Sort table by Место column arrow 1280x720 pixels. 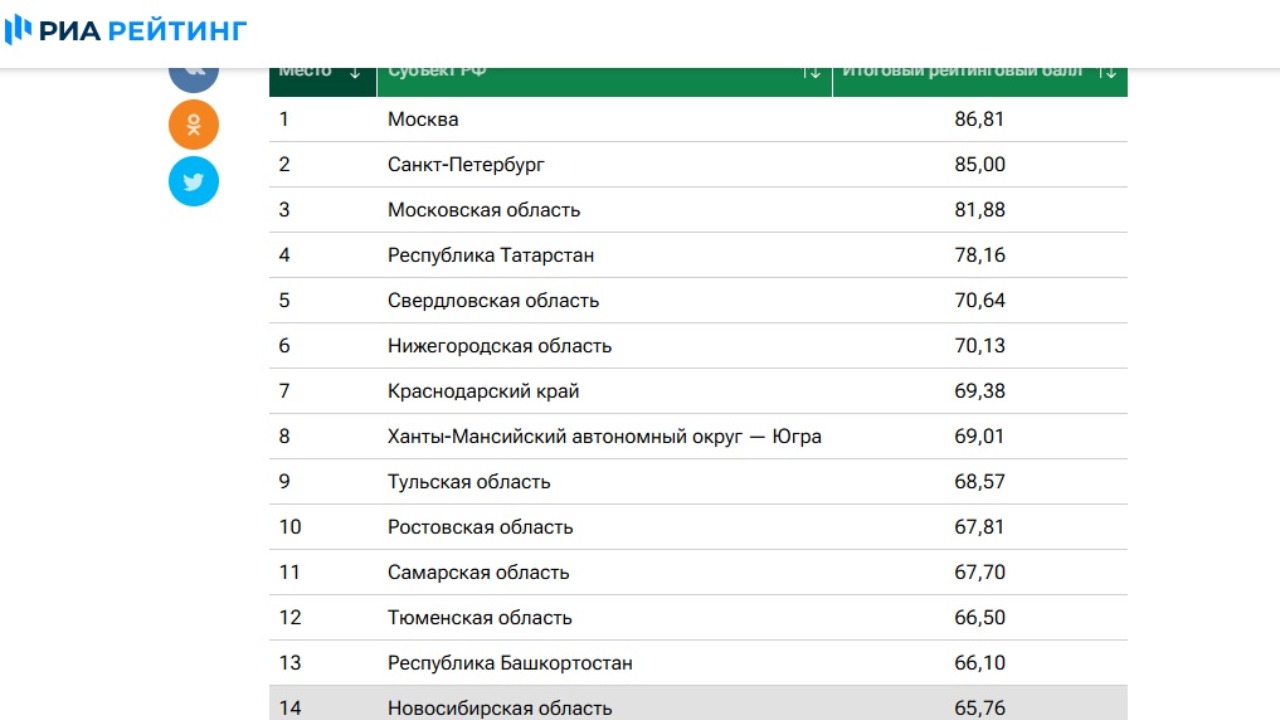355,73
